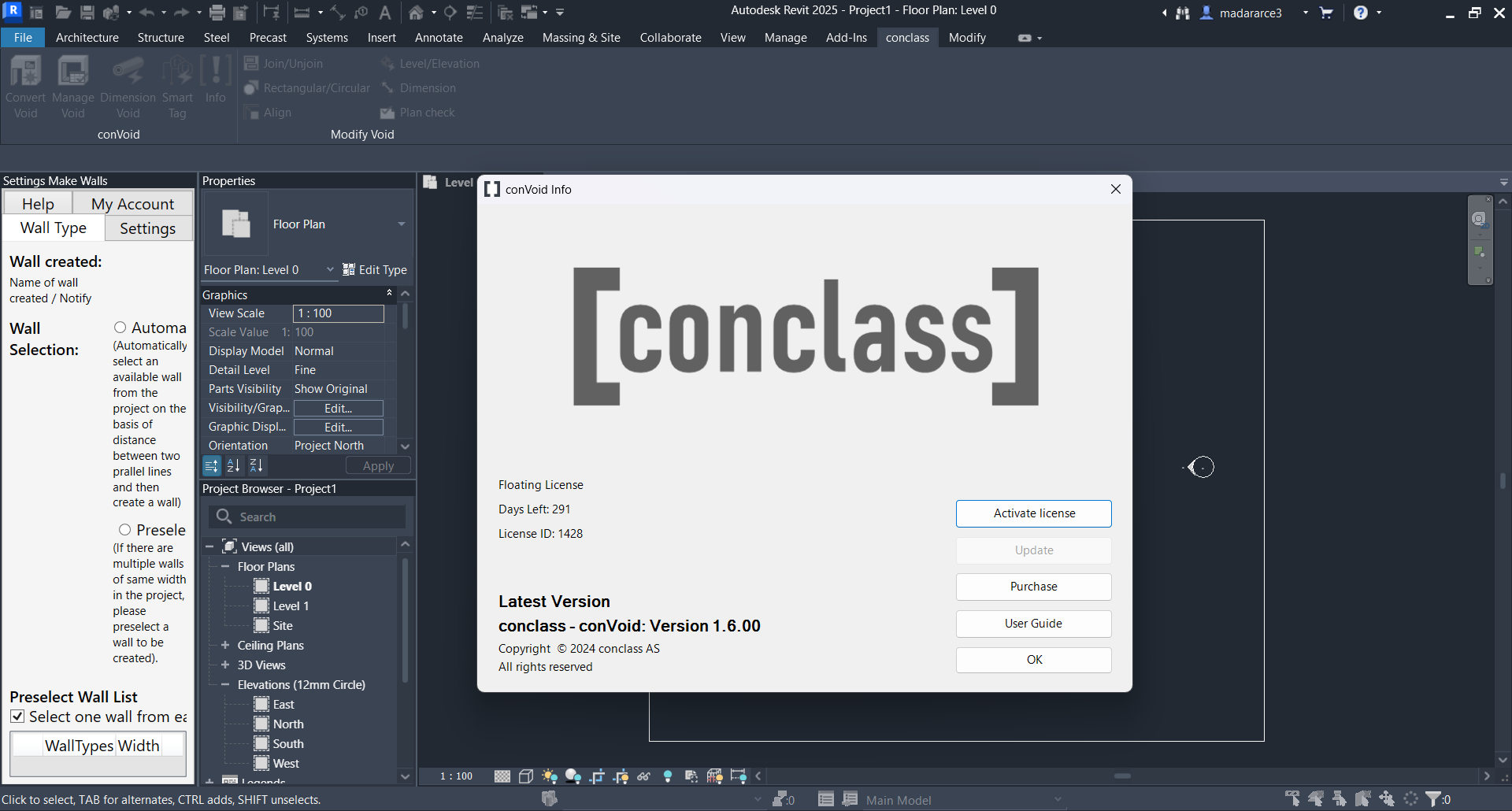Collapse the Views (all) tree node
Viewport: 1512px width, 811px height.
coord(209,546)
